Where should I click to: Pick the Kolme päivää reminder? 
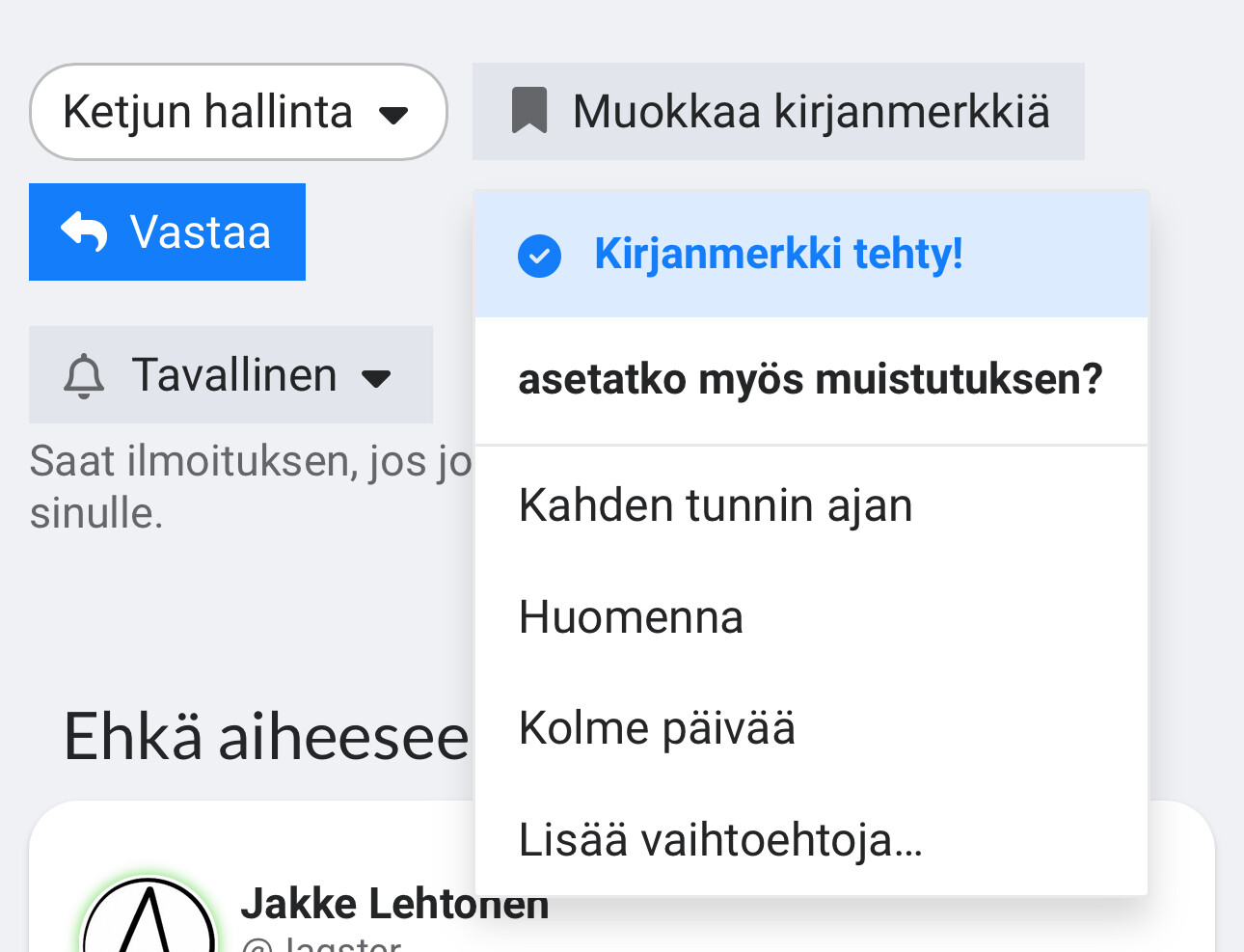pyautogui.click(x=657, y=728)
